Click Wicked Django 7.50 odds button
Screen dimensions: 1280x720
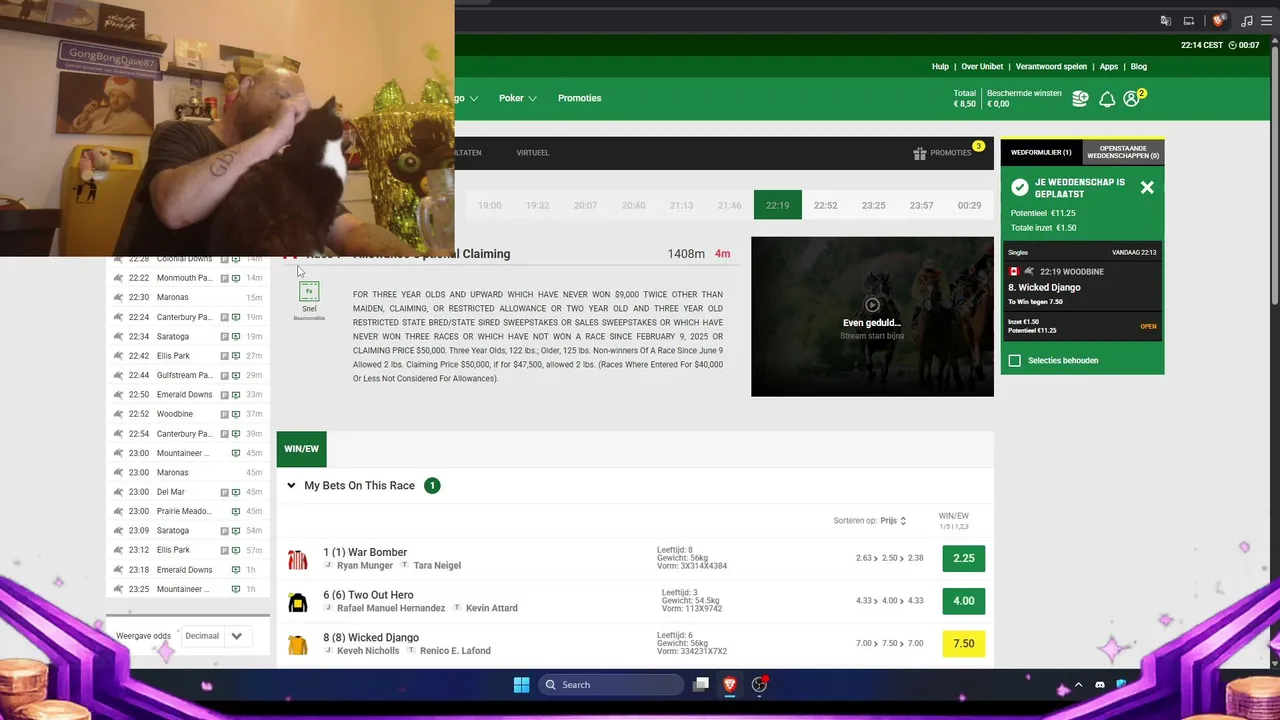tap(964, 644)
